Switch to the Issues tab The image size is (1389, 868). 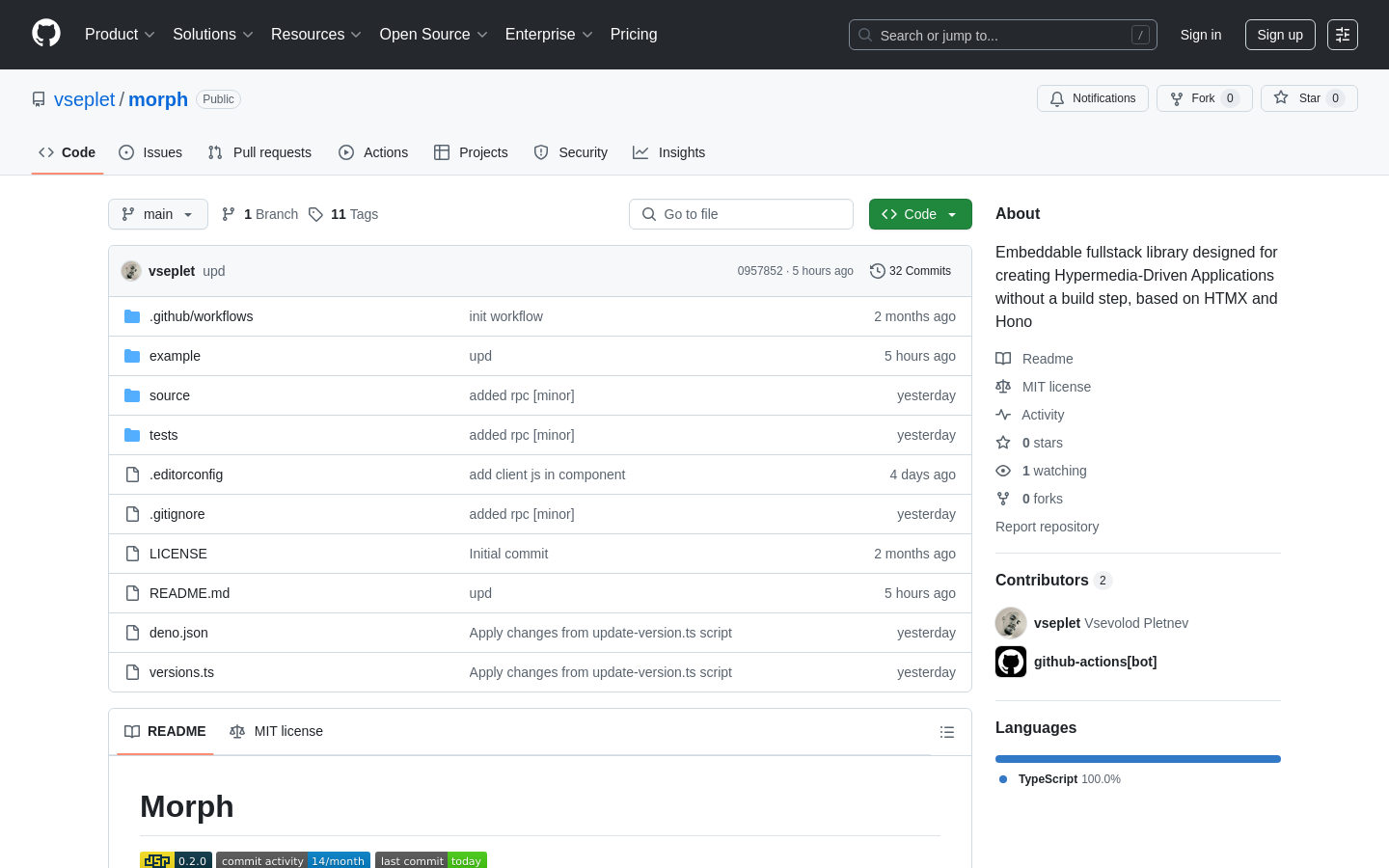coord(150,152)
